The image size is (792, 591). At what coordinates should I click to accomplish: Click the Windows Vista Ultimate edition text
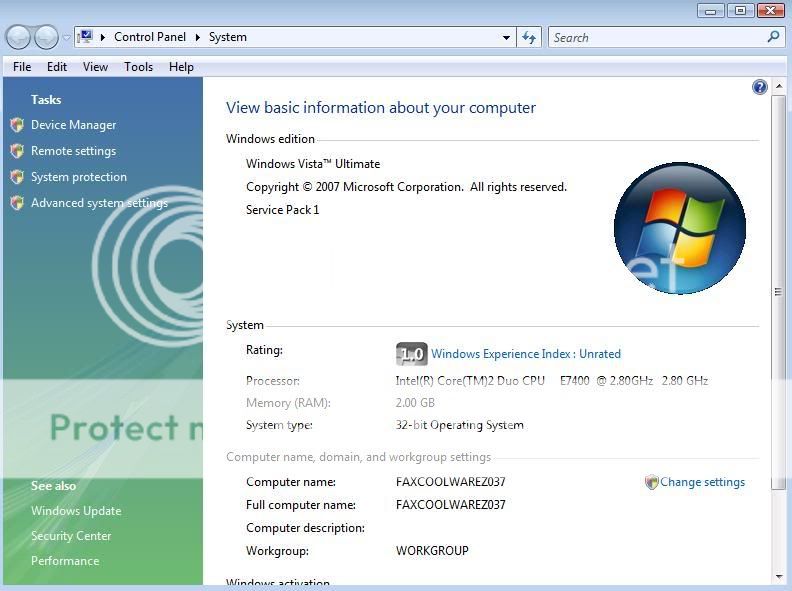tap(313, 164)
